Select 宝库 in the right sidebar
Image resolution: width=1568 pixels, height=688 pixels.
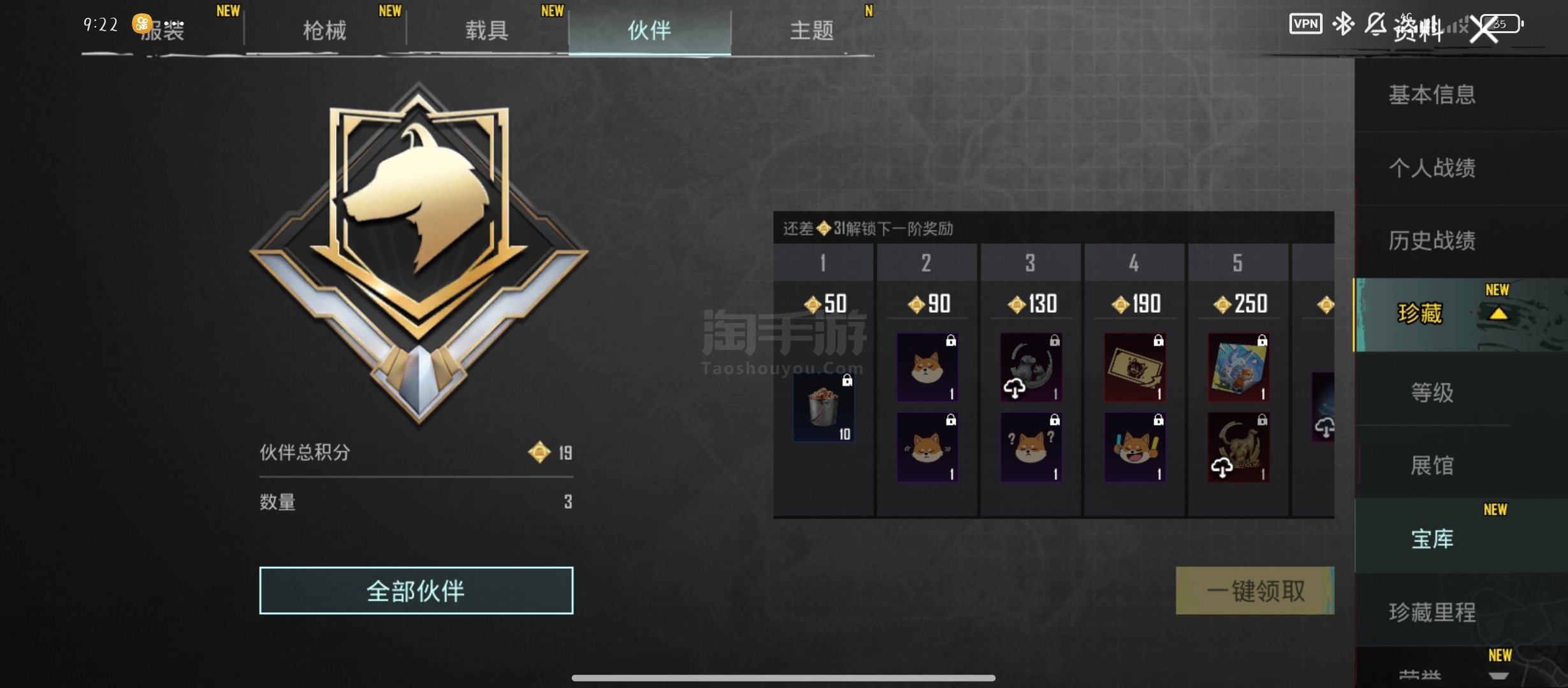[1432, 539]
